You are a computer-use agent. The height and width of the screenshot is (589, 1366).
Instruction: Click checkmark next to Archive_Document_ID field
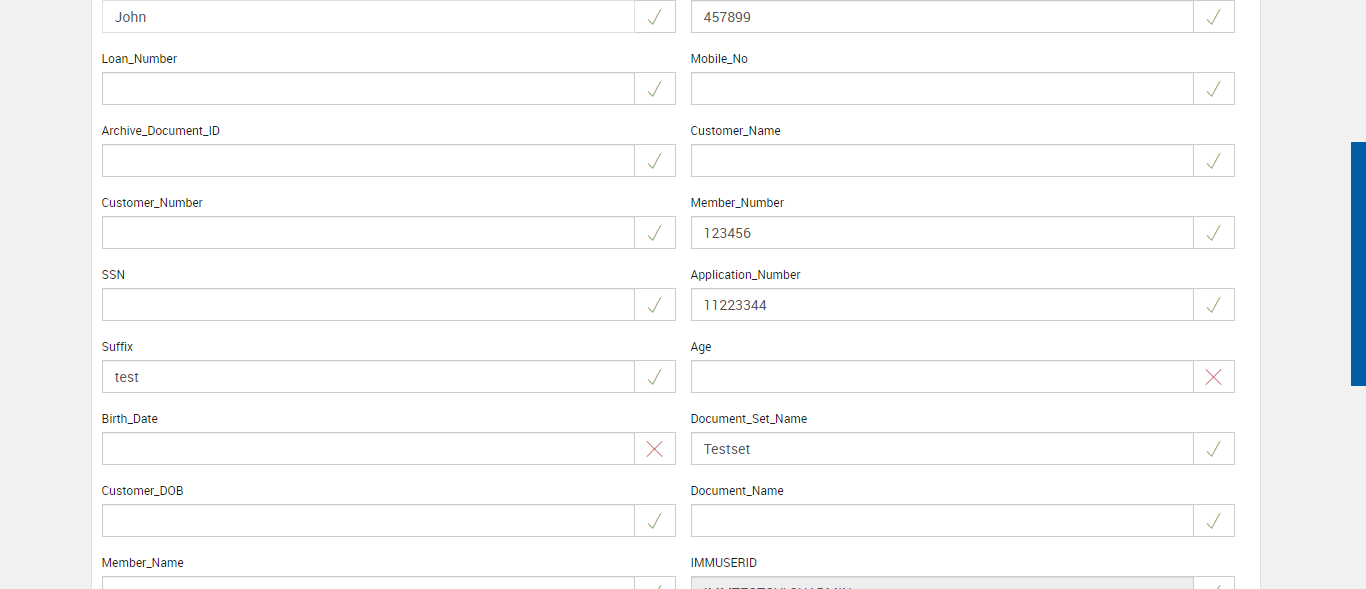(x=654, y=161)
